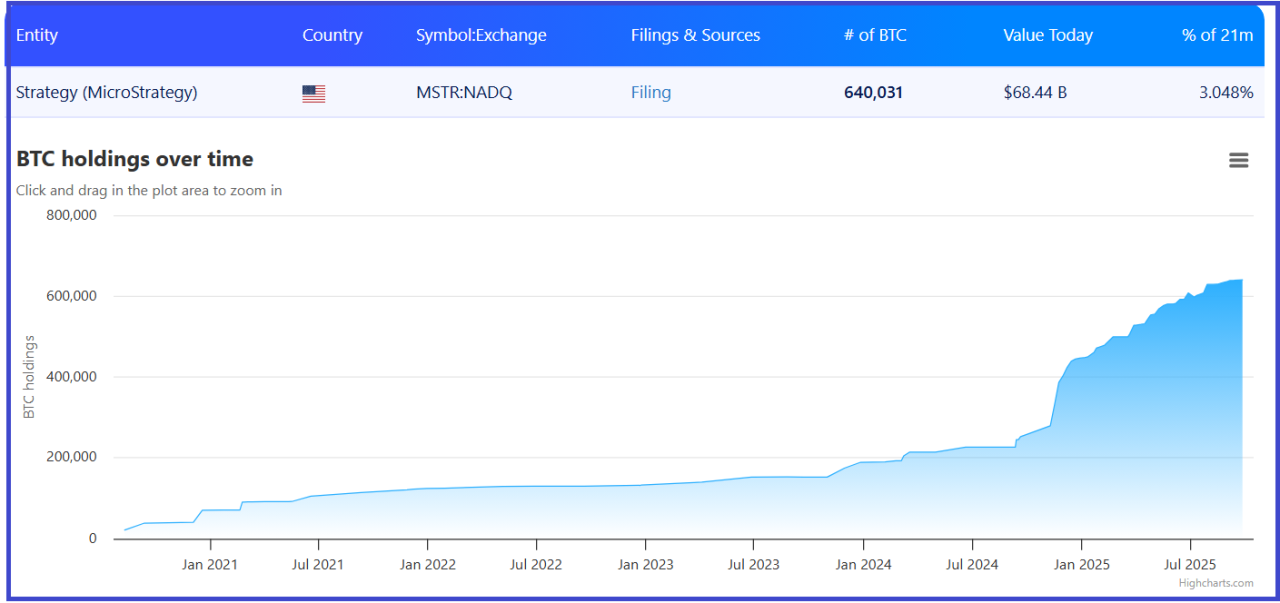
Task: Open the chart hamburger context menu
Action: pos(1238,160)
